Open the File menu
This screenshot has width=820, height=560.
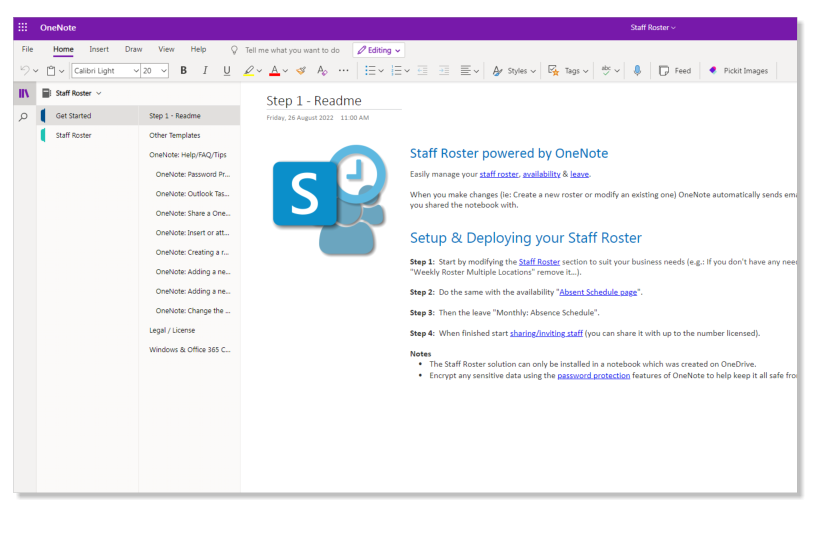click(27, 49)
